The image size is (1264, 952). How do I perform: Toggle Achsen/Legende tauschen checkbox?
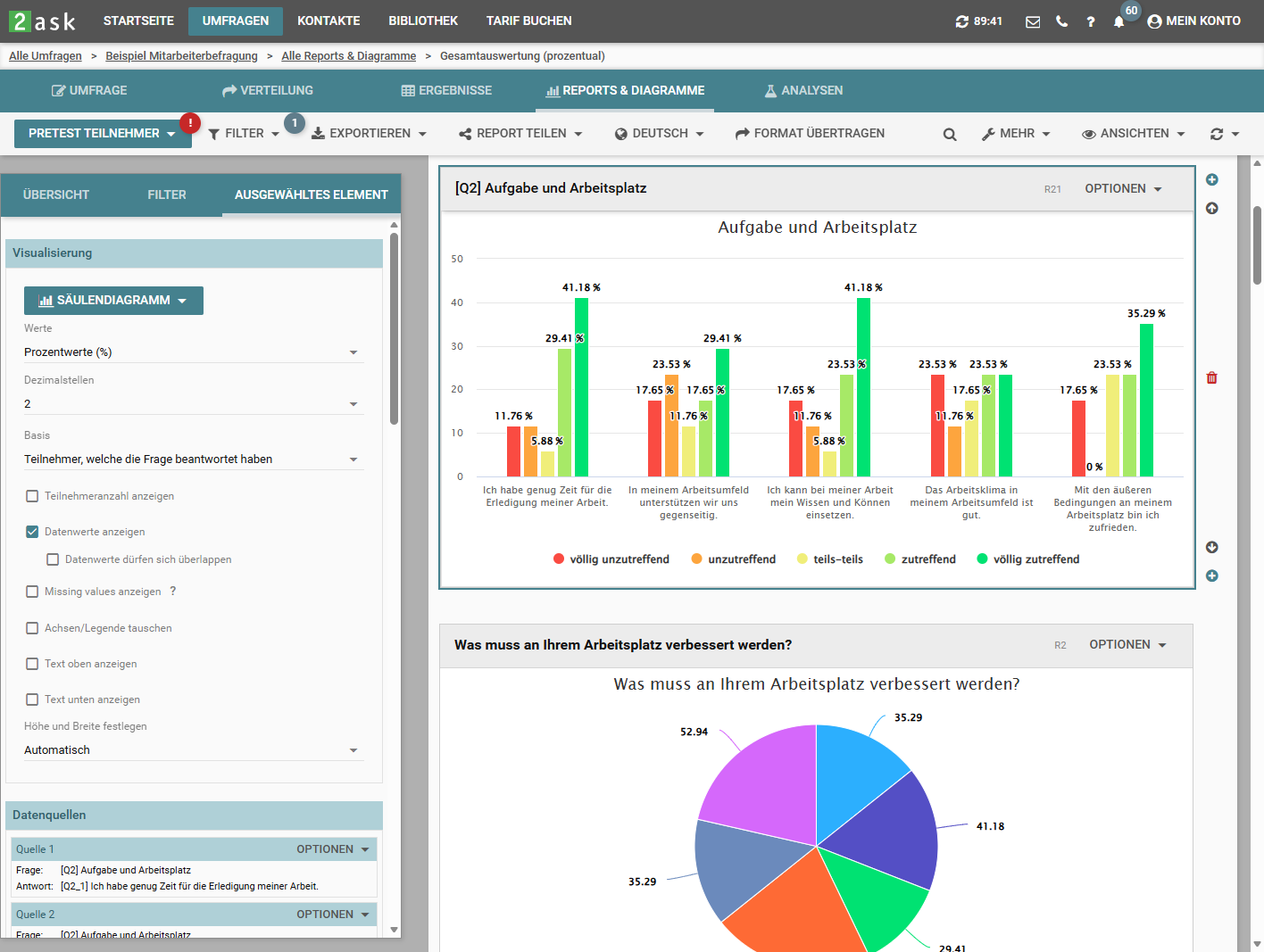point(33,628)
